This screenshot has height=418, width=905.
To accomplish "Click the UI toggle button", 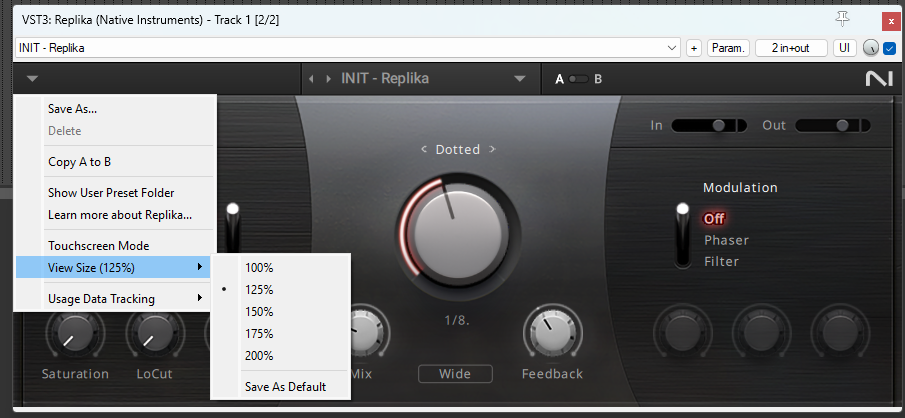I will [844, 48].
